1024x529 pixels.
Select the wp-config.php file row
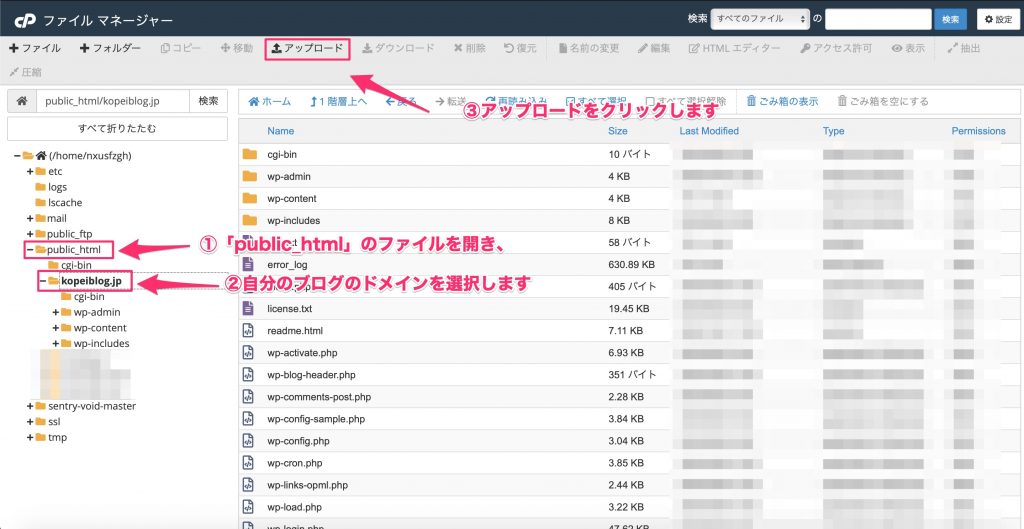click(298, 441)
